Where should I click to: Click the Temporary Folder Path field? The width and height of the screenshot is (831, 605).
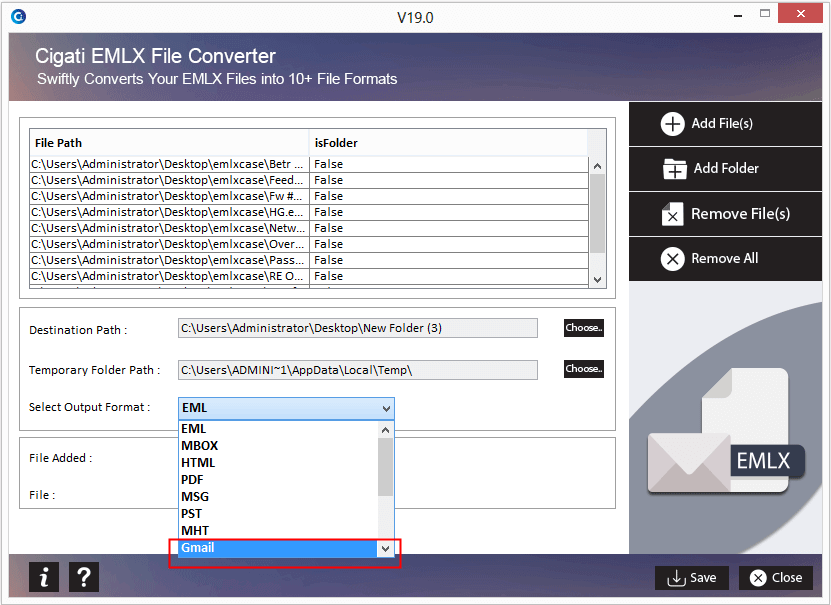click(x=358, y=370)
